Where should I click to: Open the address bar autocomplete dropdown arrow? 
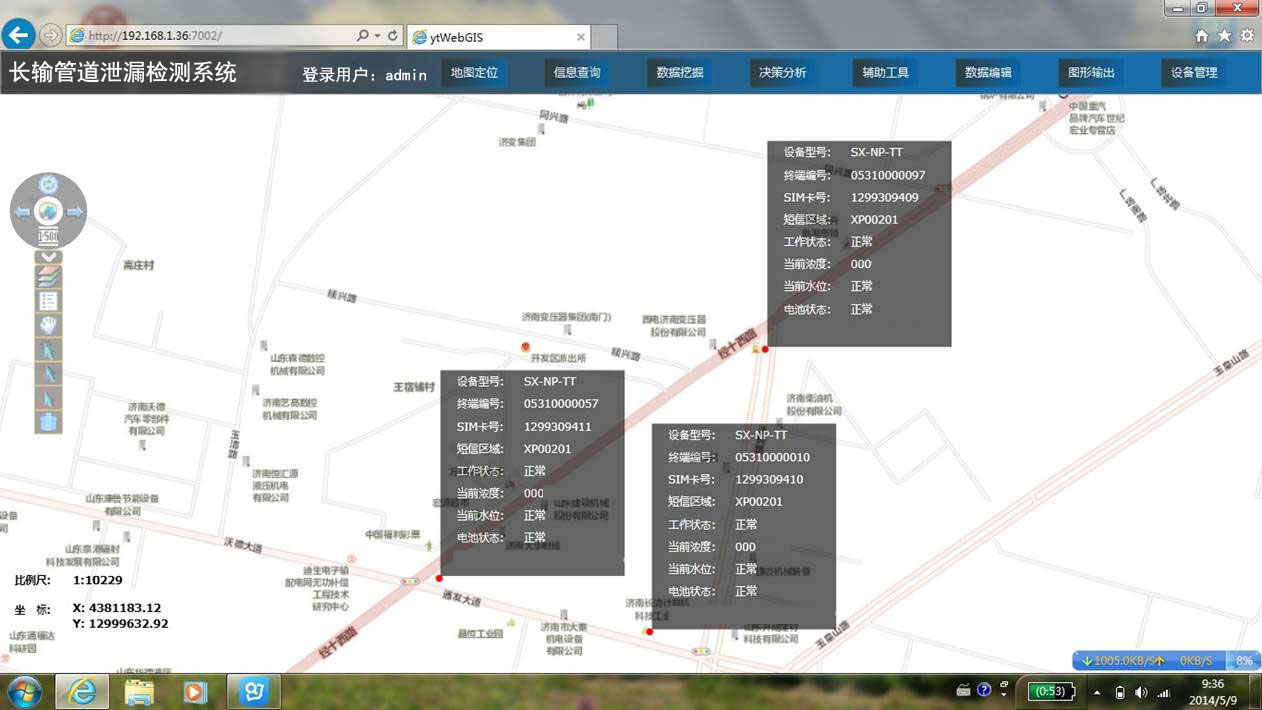377,36
